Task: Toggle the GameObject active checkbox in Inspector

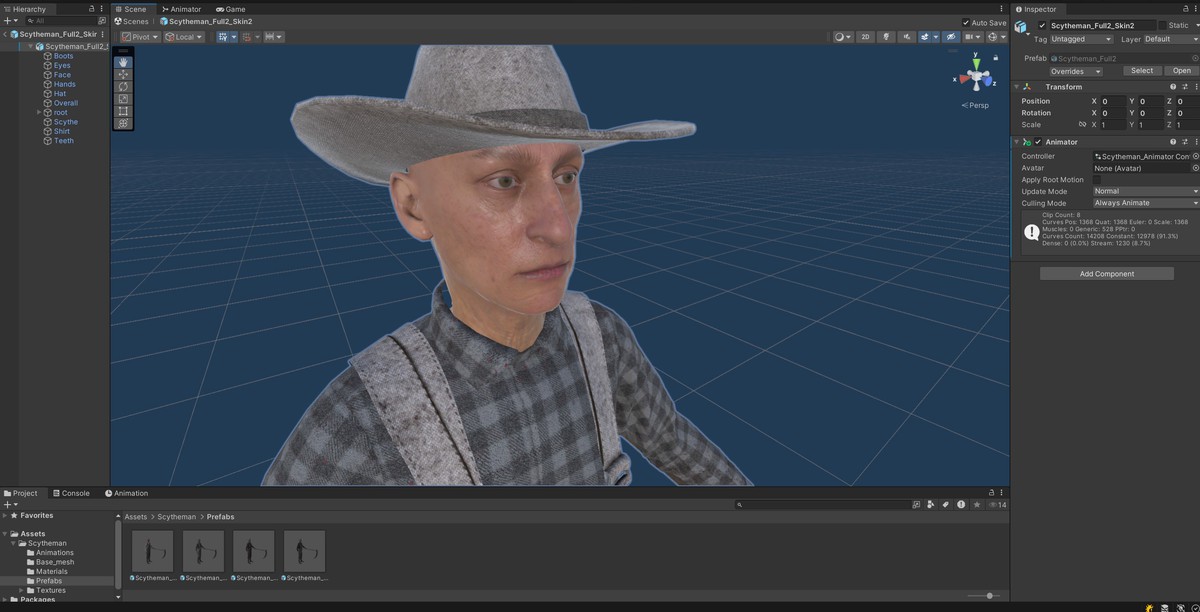Action: pos(1042,25)
